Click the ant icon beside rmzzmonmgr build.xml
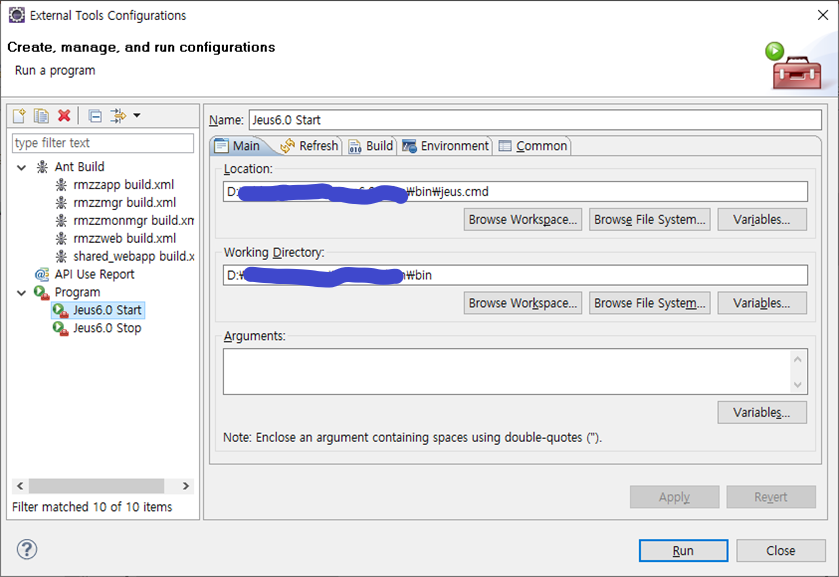This screenshot has height=577, width=839. [x=61, y=221]
